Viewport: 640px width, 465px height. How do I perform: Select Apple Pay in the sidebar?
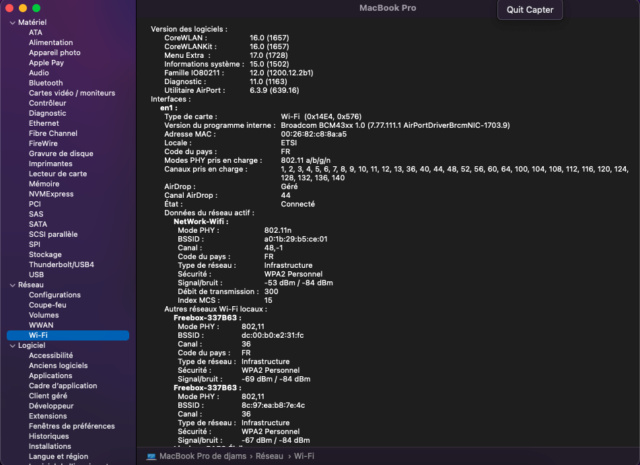[46, 63]
